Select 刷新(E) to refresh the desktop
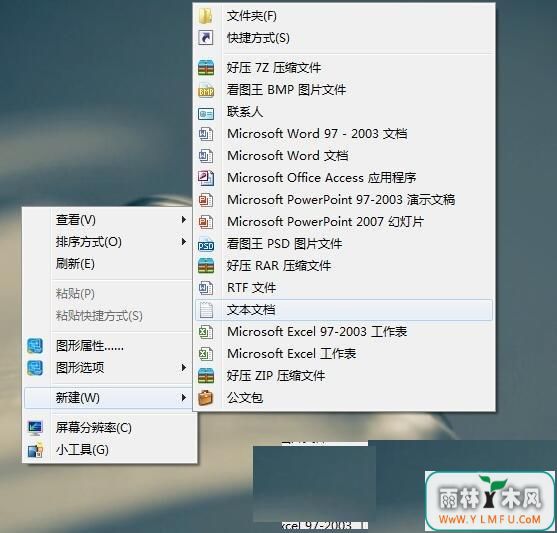 pyautogui.click(x=108, y=264)
